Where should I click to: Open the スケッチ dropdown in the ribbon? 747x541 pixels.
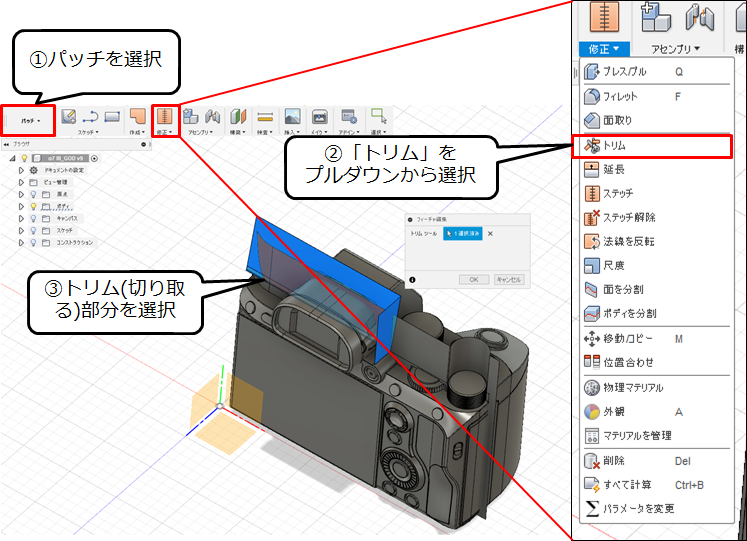(x=88, y=132)
